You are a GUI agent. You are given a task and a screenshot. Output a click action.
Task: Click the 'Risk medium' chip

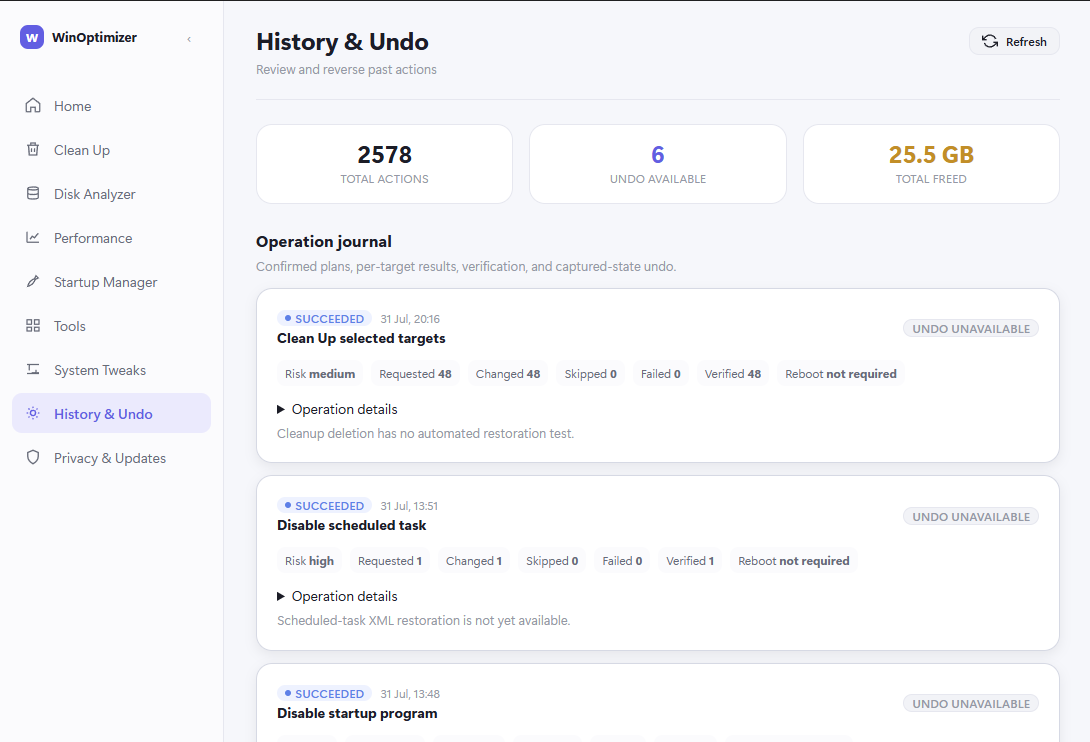point(320,373)
